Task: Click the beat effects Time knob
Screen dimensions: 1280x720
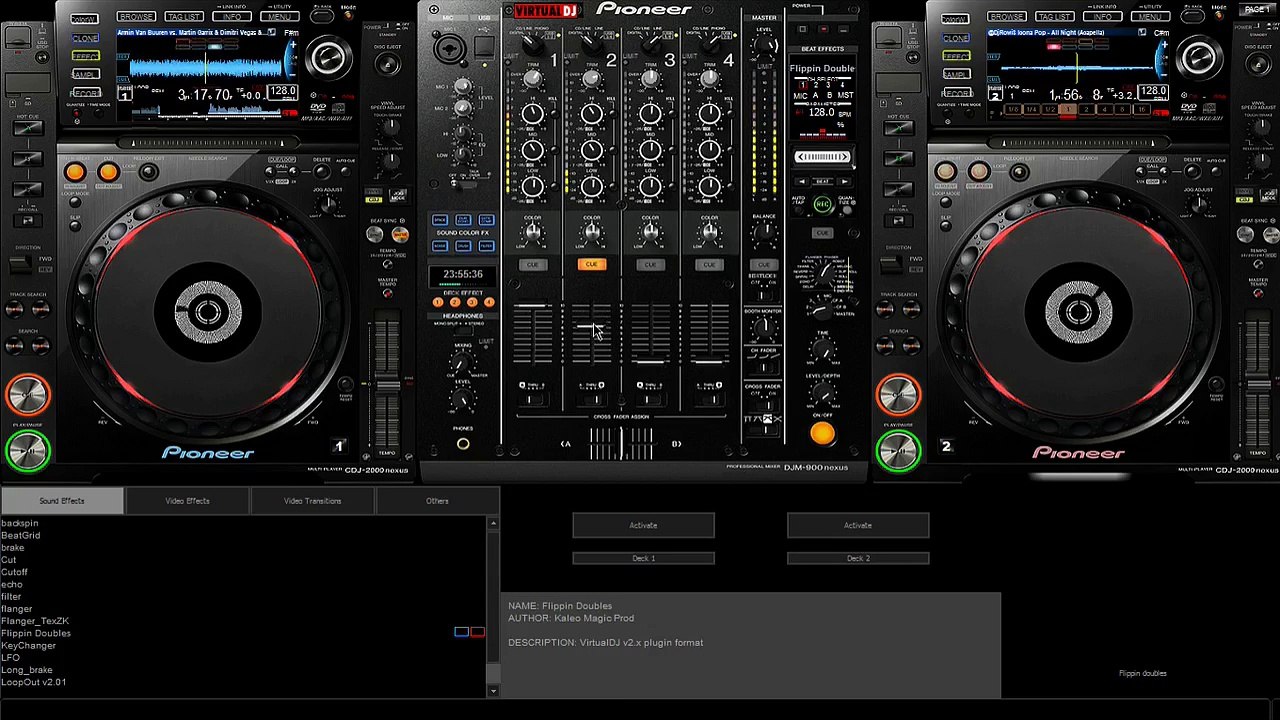Action: [x=822, y=349]
